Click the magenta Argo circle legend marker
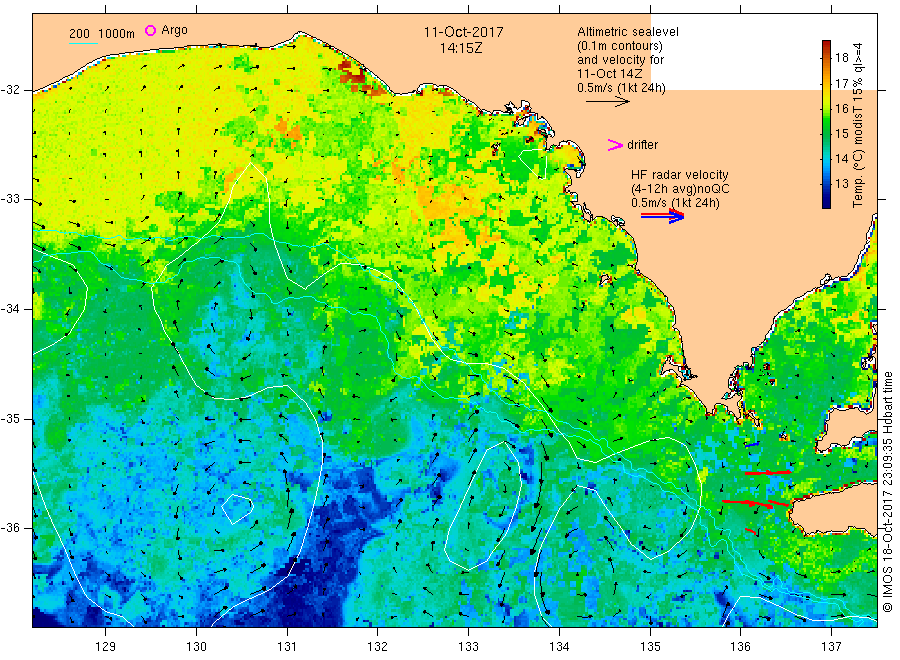Viewport: 900px width, 660px height. [x=150, y=30]
